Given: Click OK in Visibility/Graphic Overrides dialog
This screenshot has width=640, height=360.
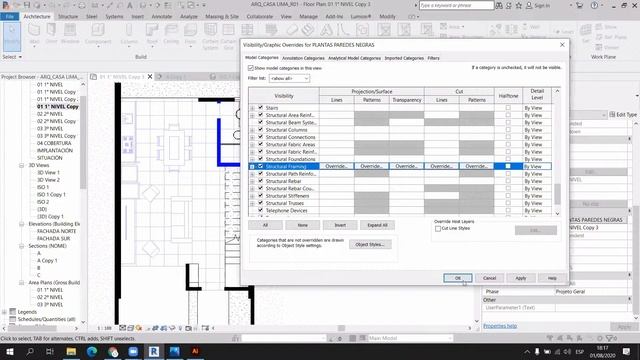Looking at the screenshot, I should click(x=458, y=278).
